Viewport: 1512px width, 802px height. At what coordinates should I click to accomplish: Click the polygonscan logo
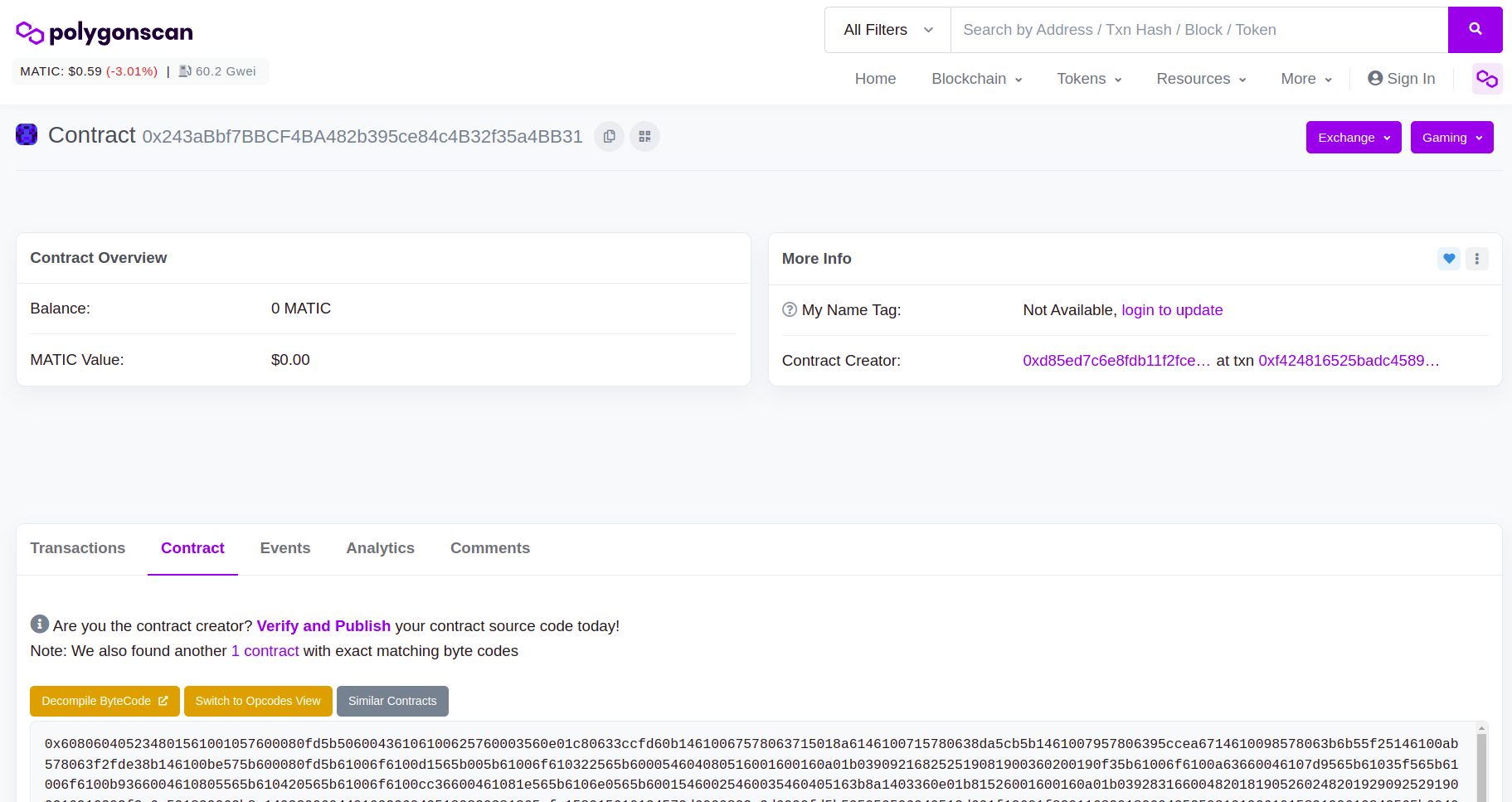(105, 32)
